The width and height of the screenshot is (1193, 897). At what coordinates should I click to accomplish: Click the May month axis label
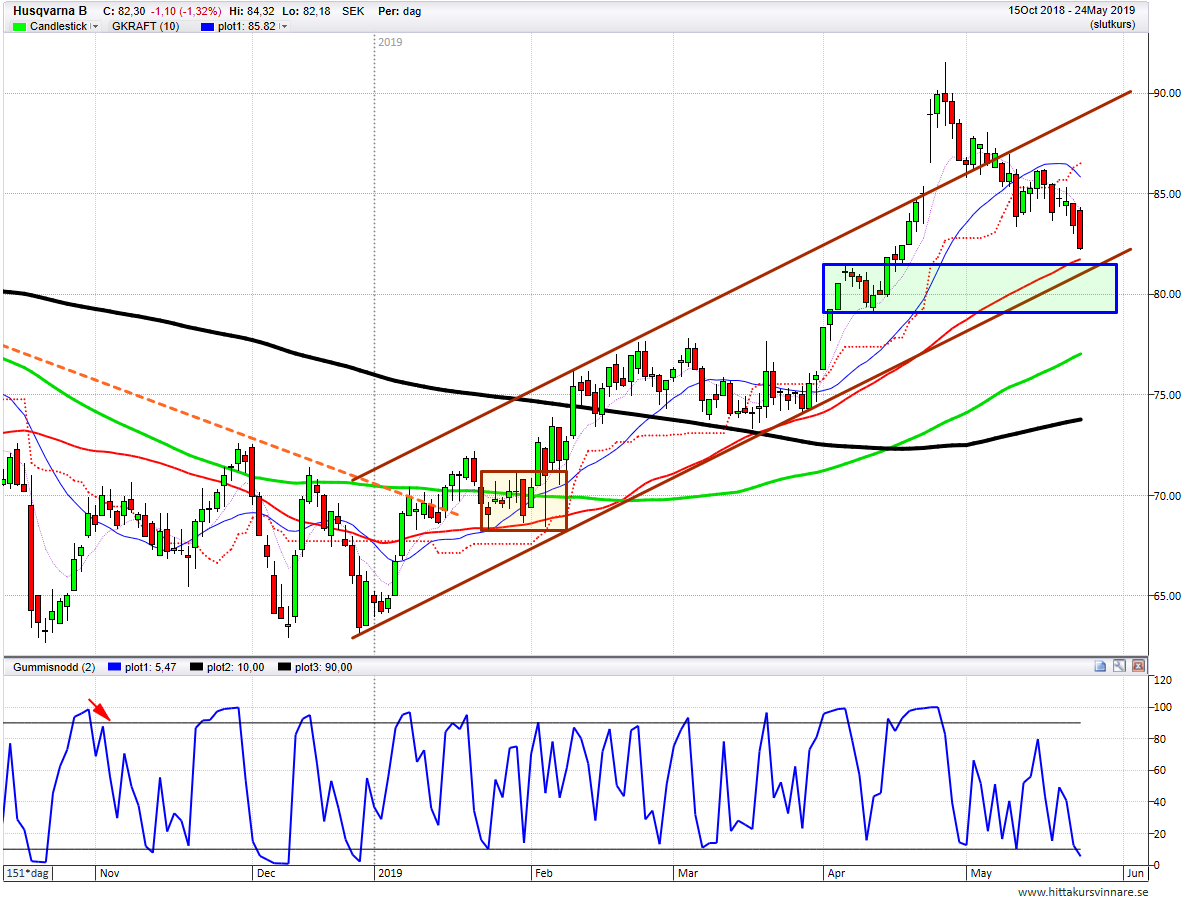pos(981,873)
